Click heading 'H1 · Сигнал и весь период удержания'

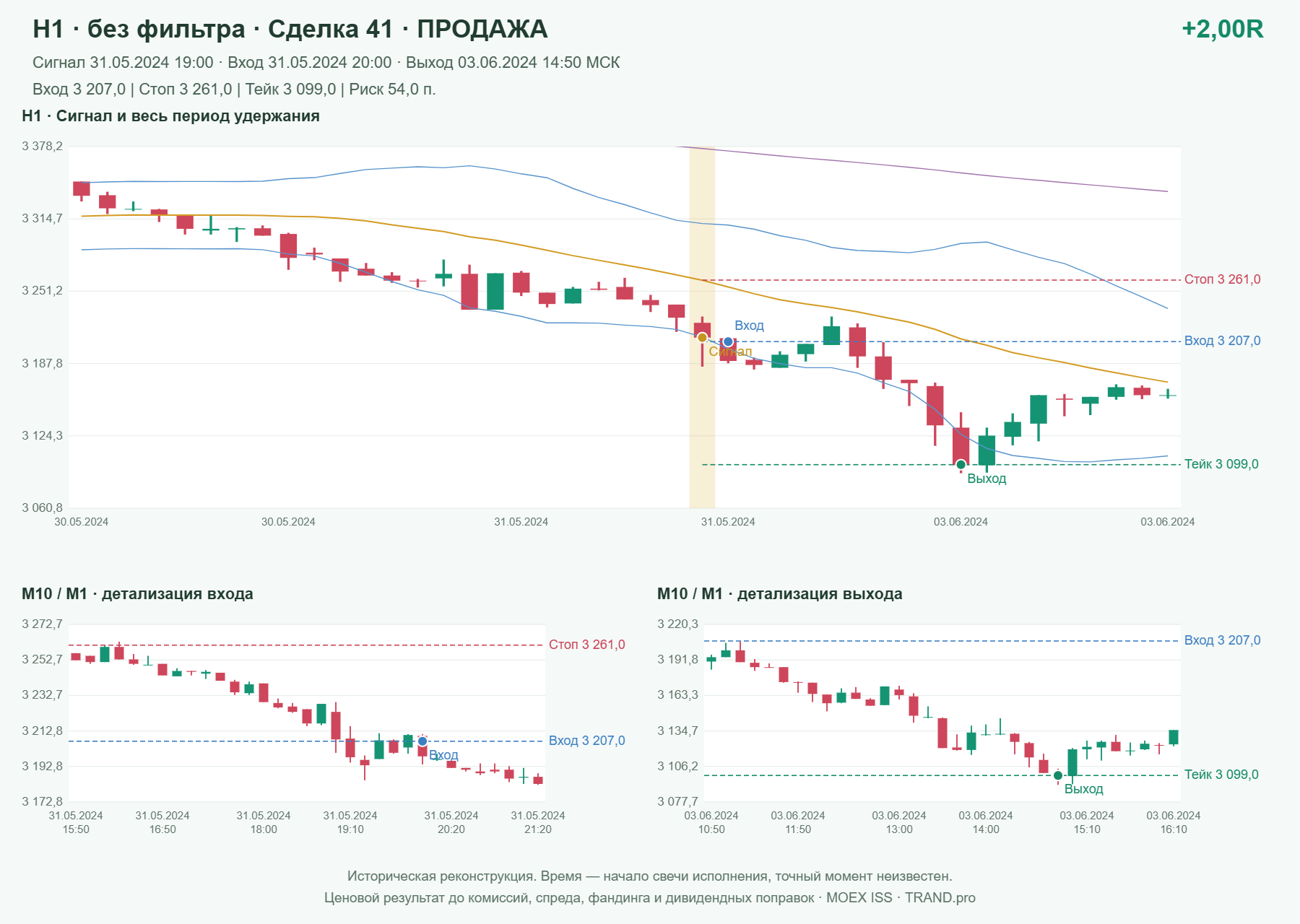point(170,116)
